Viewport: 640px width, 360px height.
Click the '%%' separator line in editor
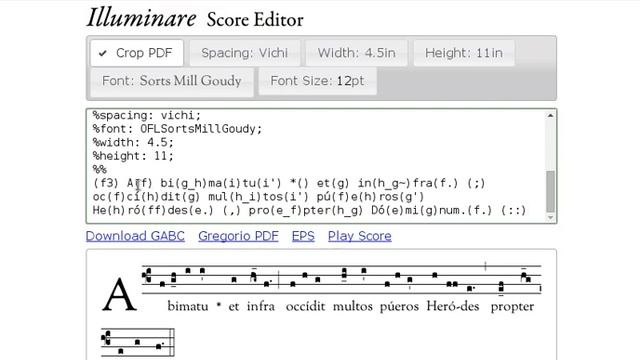[100, 169]
